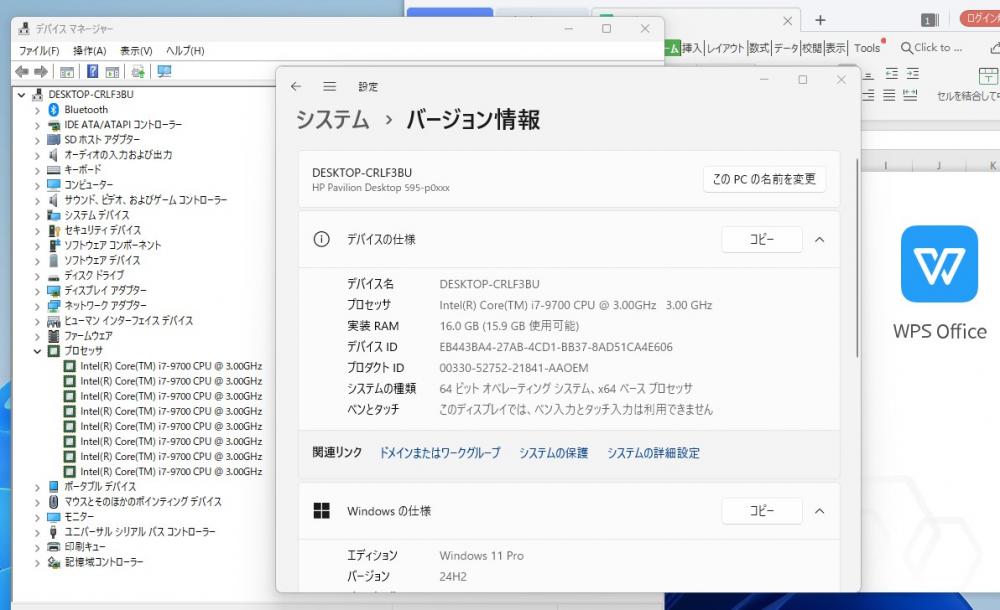Click the version value 24H2

[453, 577]
